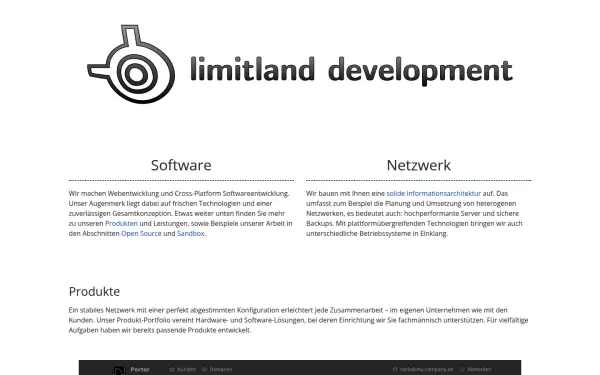The image size is (600, 375).
Task: Click the paragraph starting 'Wir machen Webentwicklung'
Action: [x=181, y=214]
